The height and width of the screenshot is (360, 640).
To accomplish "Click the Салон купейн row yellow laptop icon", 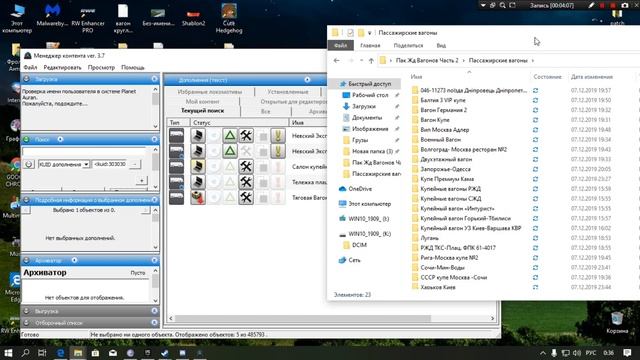I will (x=198, y=166).
